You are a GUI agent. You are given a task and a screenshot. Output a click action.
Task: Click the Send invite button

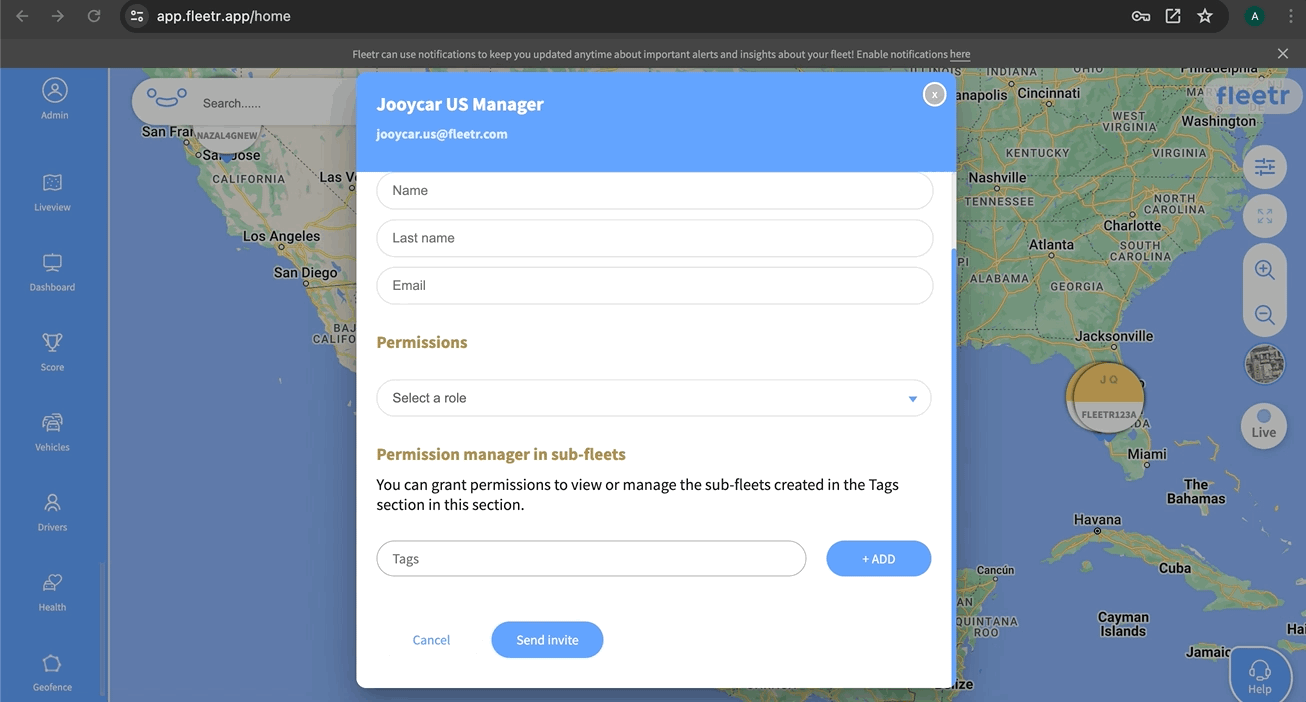[x=547, y=640]
